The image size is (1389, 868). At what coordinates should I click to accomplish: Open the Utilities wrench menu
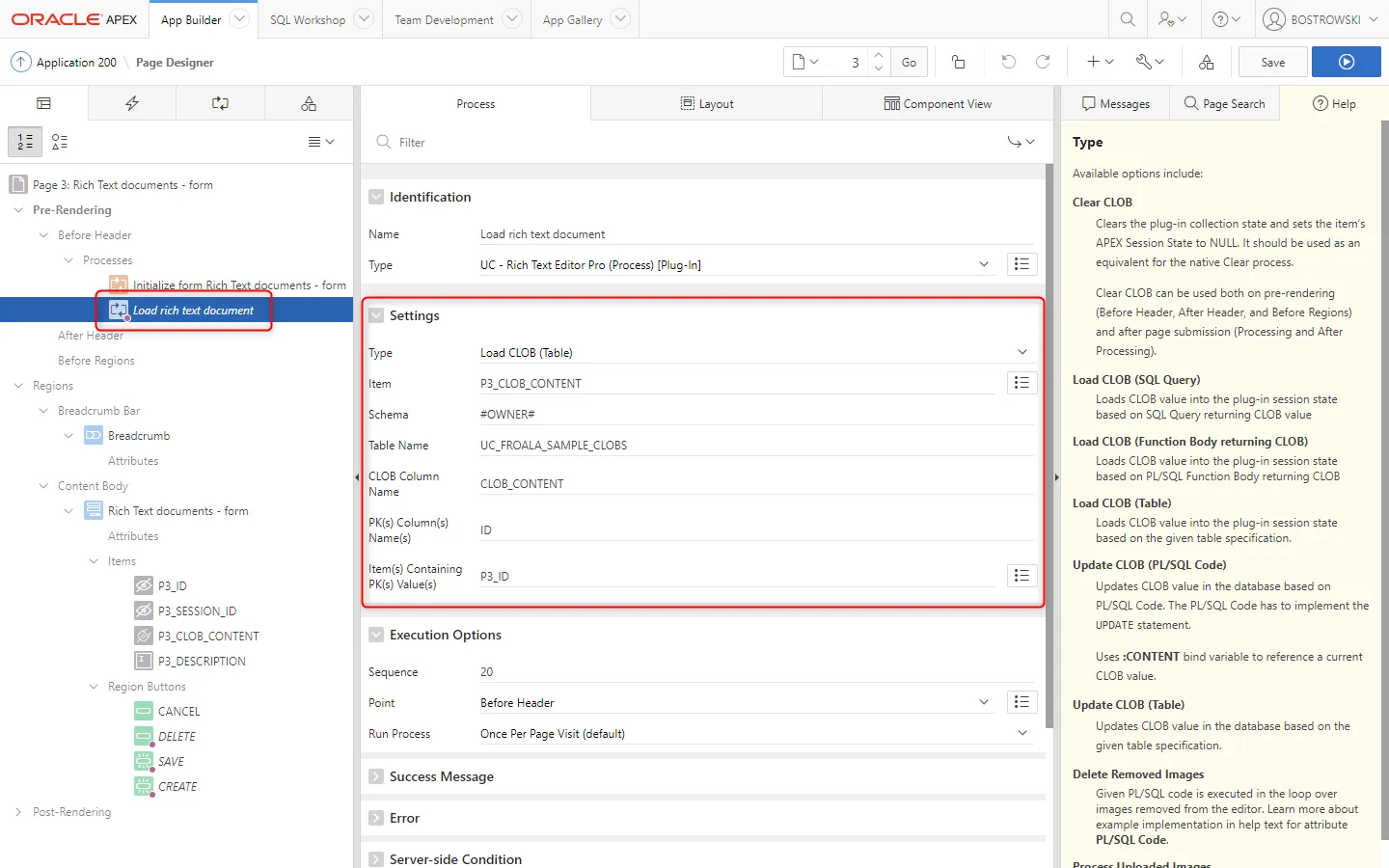tap(1149, 62)
